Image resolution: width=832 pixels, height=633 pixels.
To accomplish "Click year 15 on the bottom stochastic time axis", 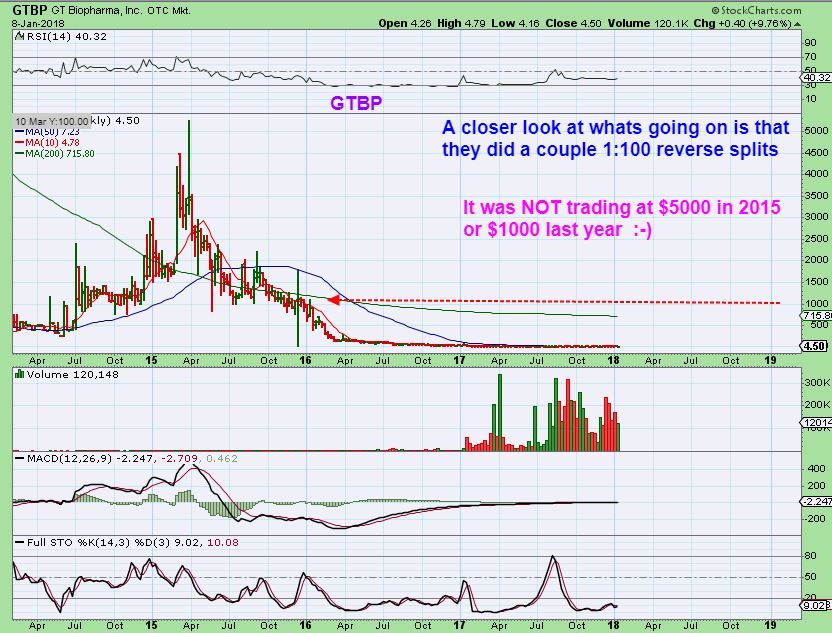I will (151, 626).
